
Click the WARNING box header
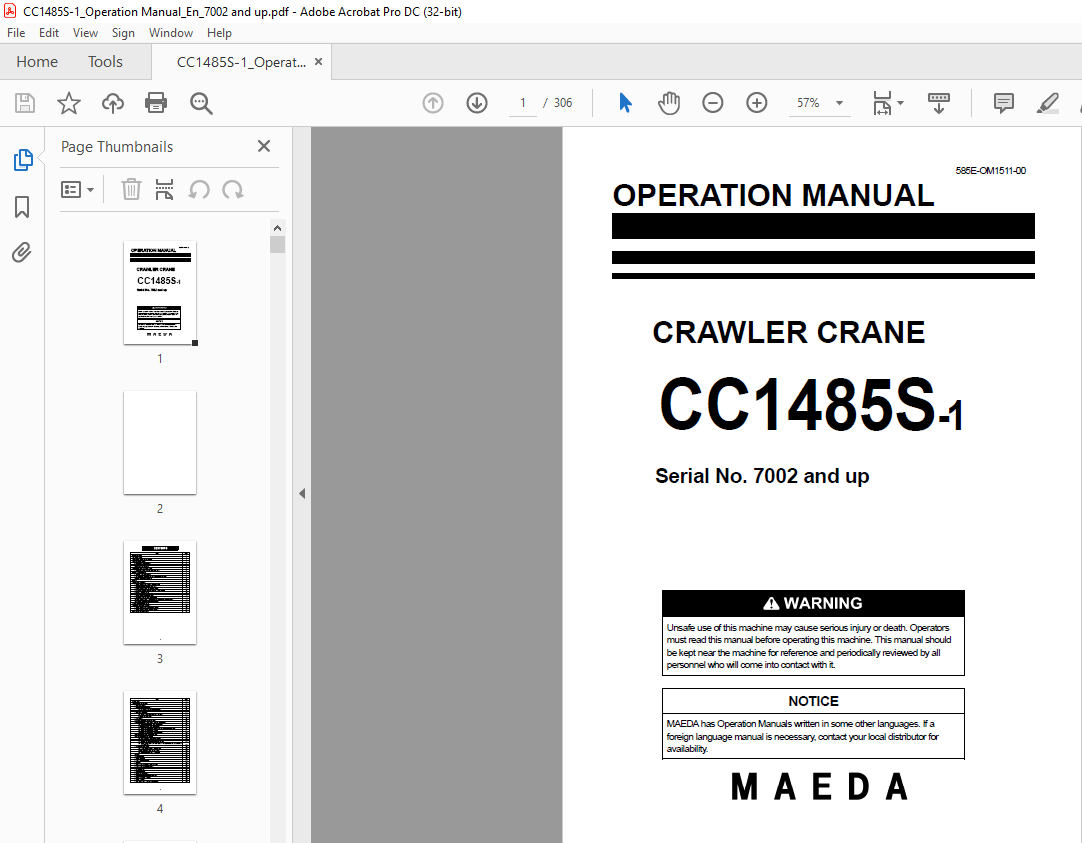click(813, 603)
